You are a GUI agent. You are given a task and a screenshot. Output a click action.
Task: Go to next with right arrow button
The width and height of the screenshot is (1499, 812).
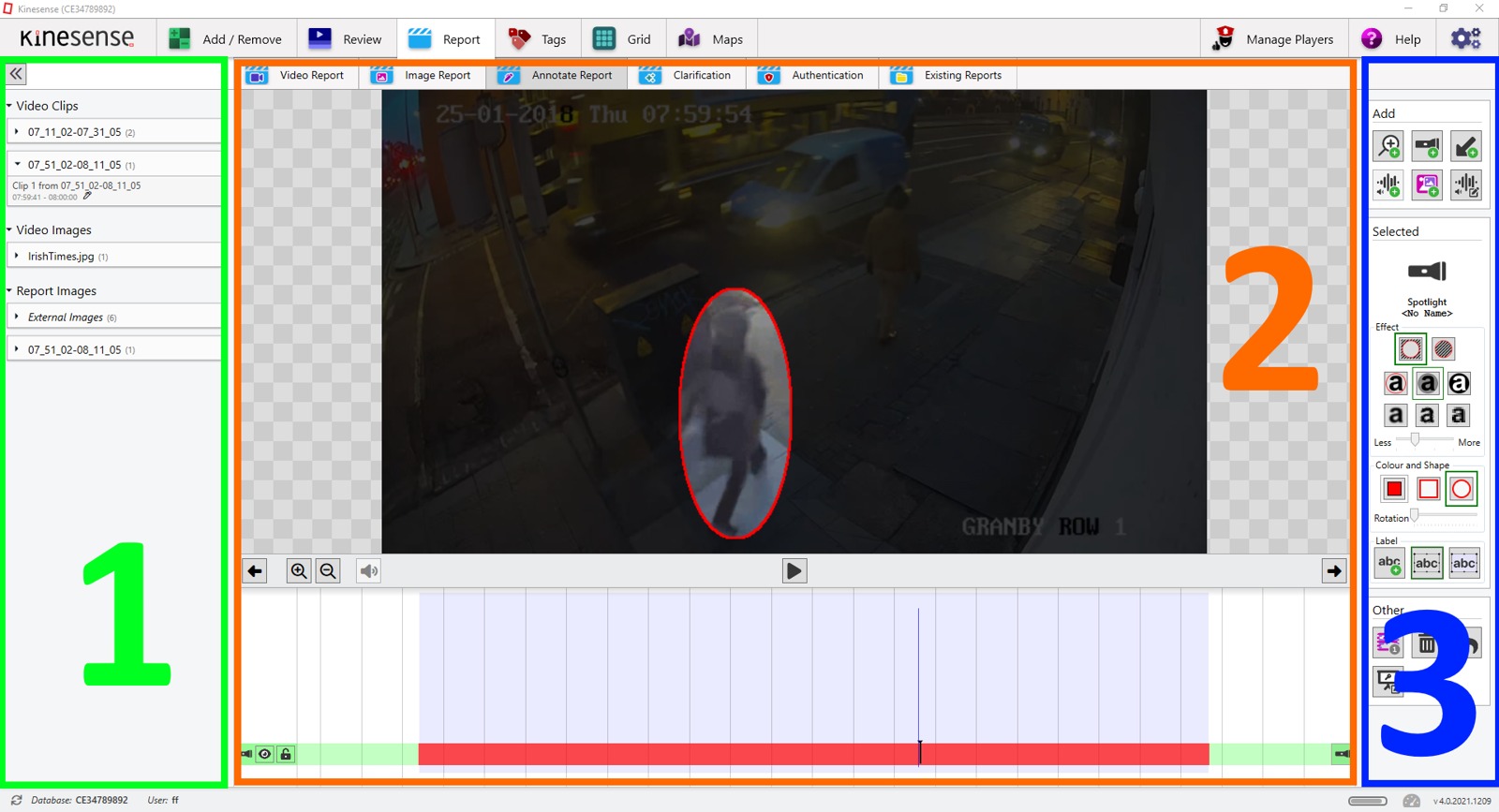(x=1334, y=570)
